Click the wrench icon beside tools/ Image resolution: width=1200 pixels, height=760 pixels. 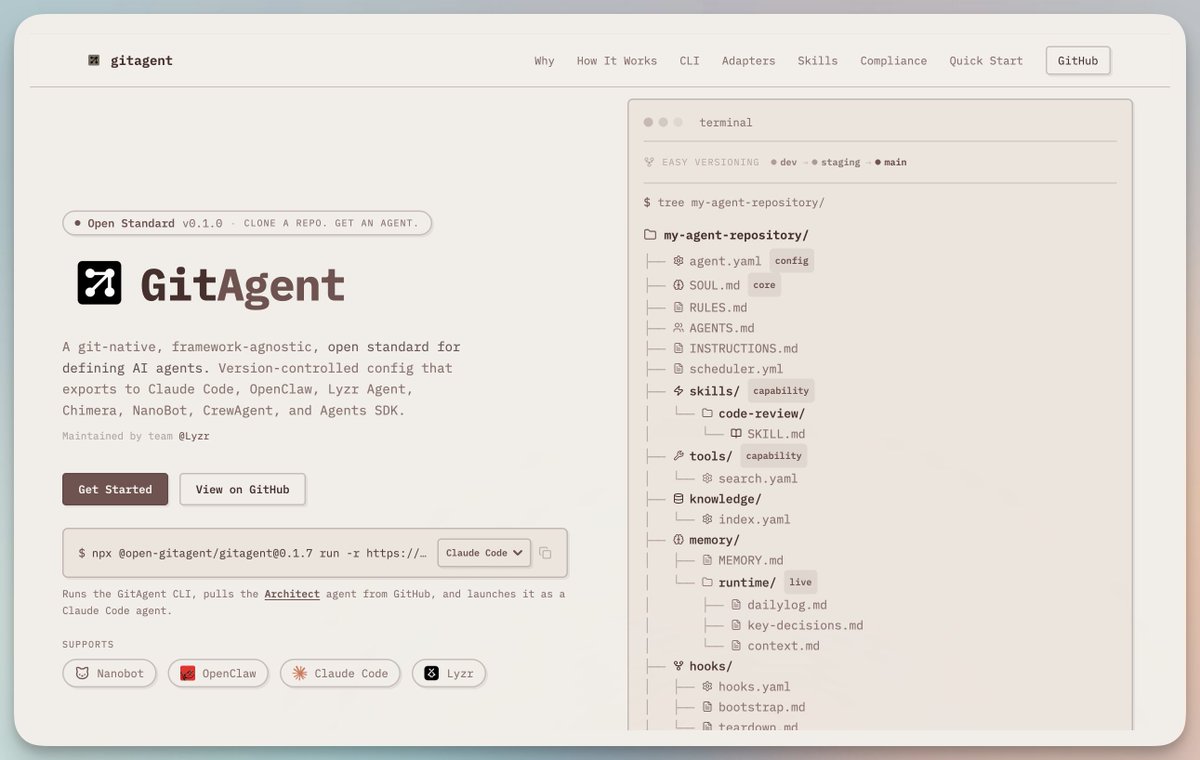point(678,456)
